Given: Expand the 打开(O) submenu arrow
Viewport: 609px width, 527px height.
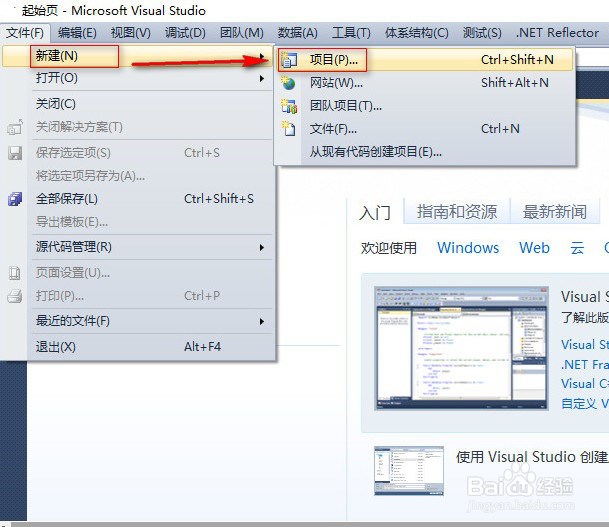Looking at the screenshot, I should click(262, 78).
